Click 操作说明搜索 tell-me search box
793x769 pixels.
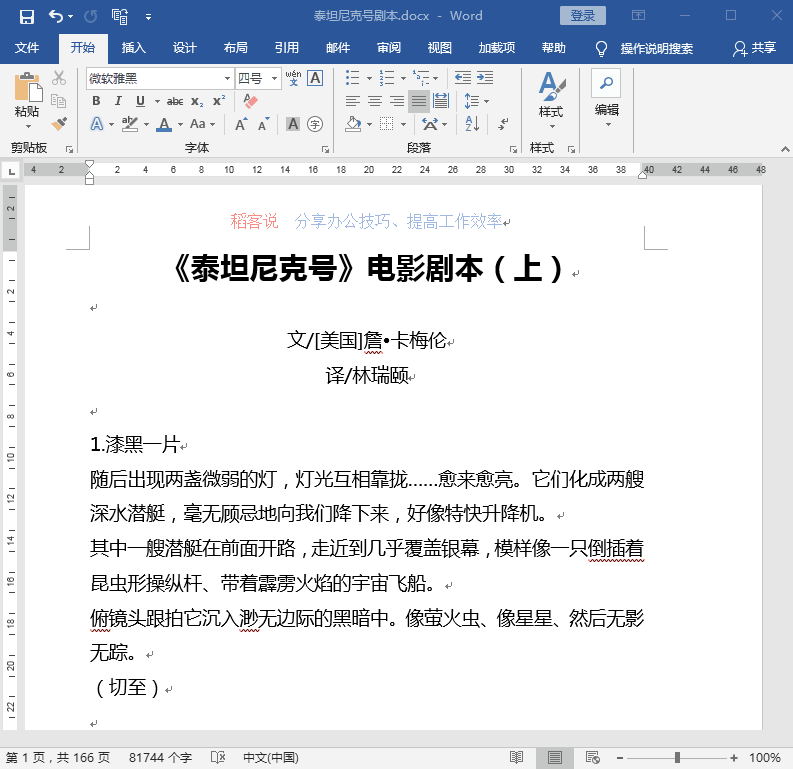[656, 49]
